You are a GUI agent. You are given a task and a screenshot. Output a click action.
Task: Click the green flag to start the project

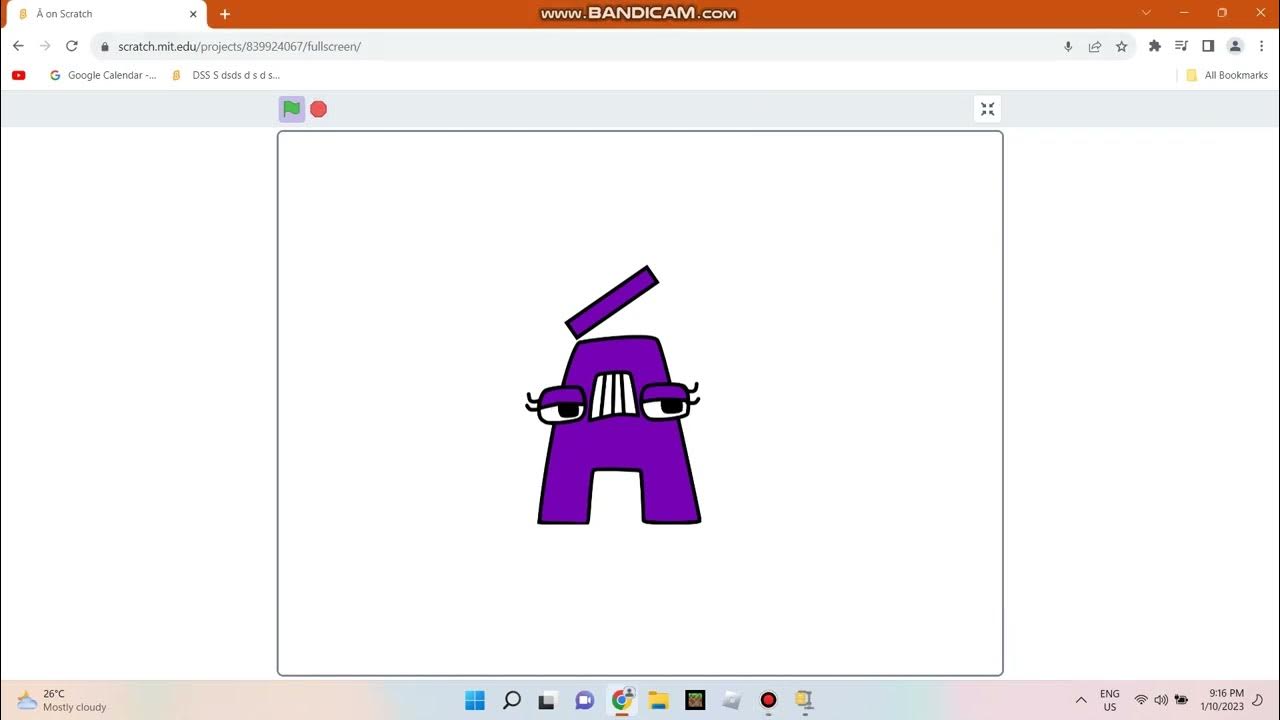[291, 109]
